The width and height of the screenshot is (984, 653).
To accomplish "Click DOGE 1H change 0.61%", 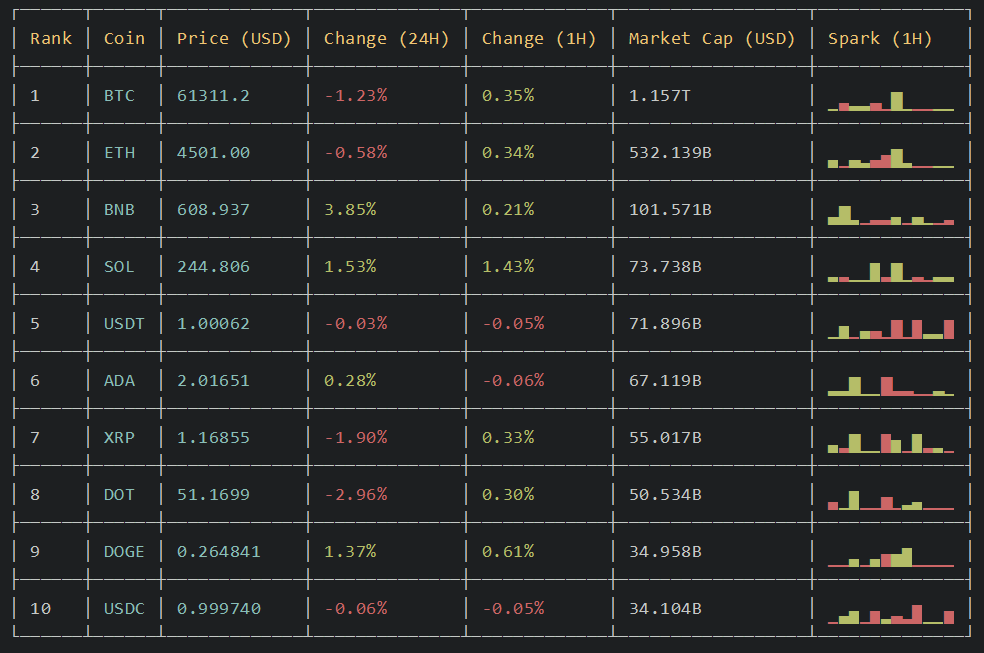I will click(x=508, y=552).
